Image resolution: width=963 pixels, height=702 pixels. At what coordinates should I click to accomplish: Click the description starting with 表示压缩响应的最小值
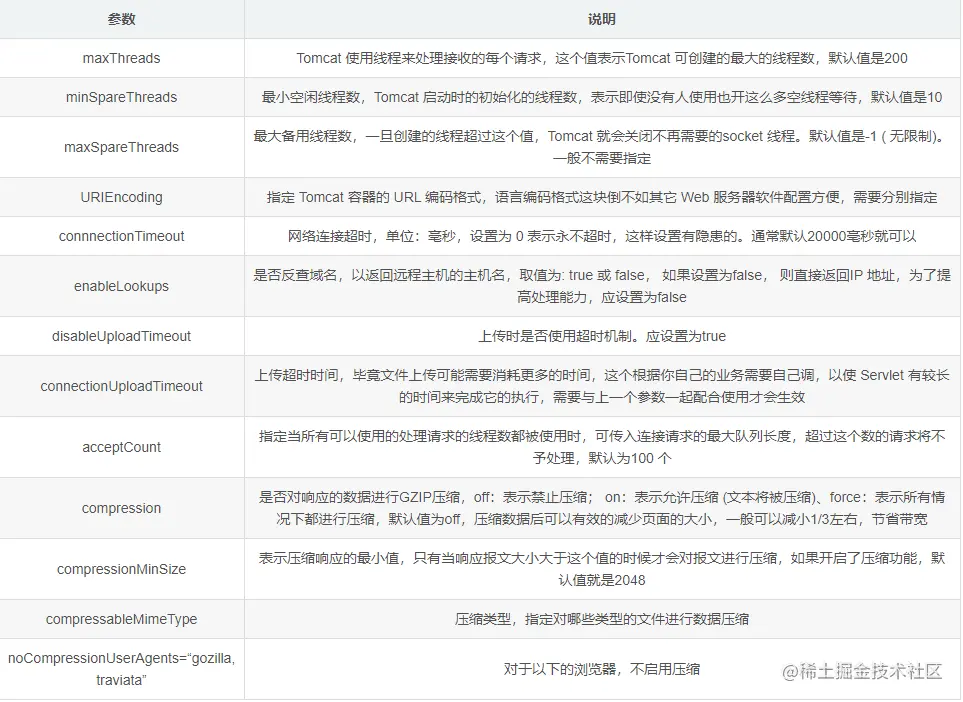[602, 569]
